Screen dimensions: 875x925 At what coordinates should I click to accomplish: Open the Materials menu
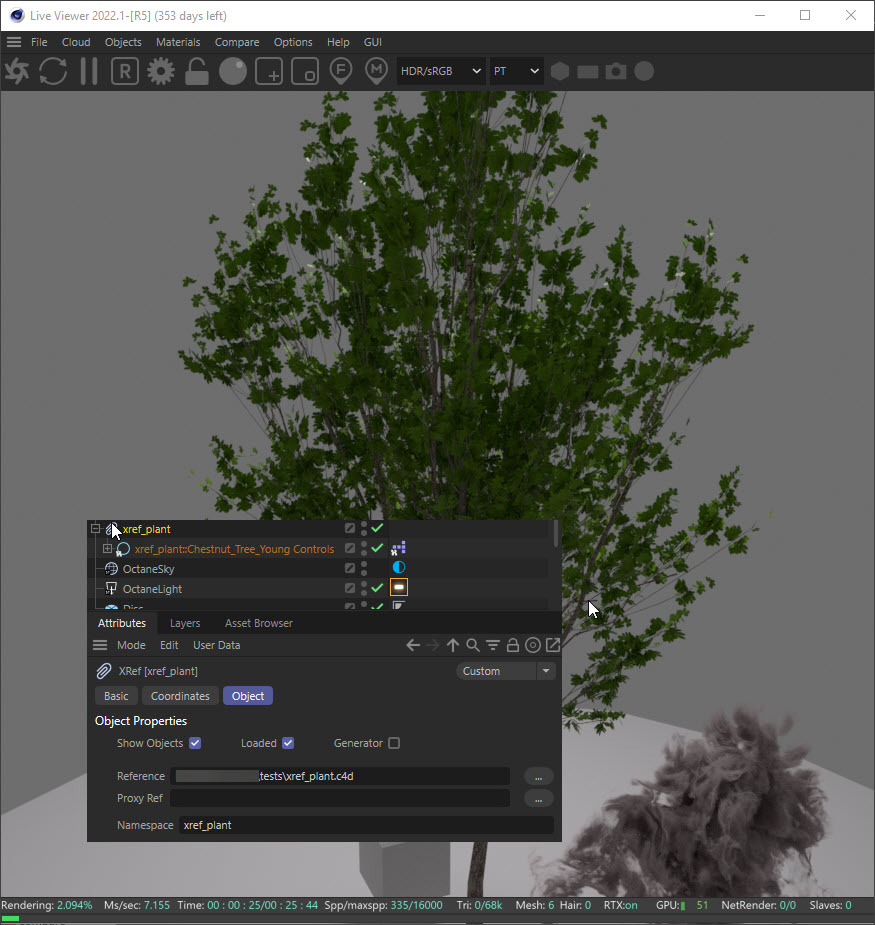click(x=178, y=42)
